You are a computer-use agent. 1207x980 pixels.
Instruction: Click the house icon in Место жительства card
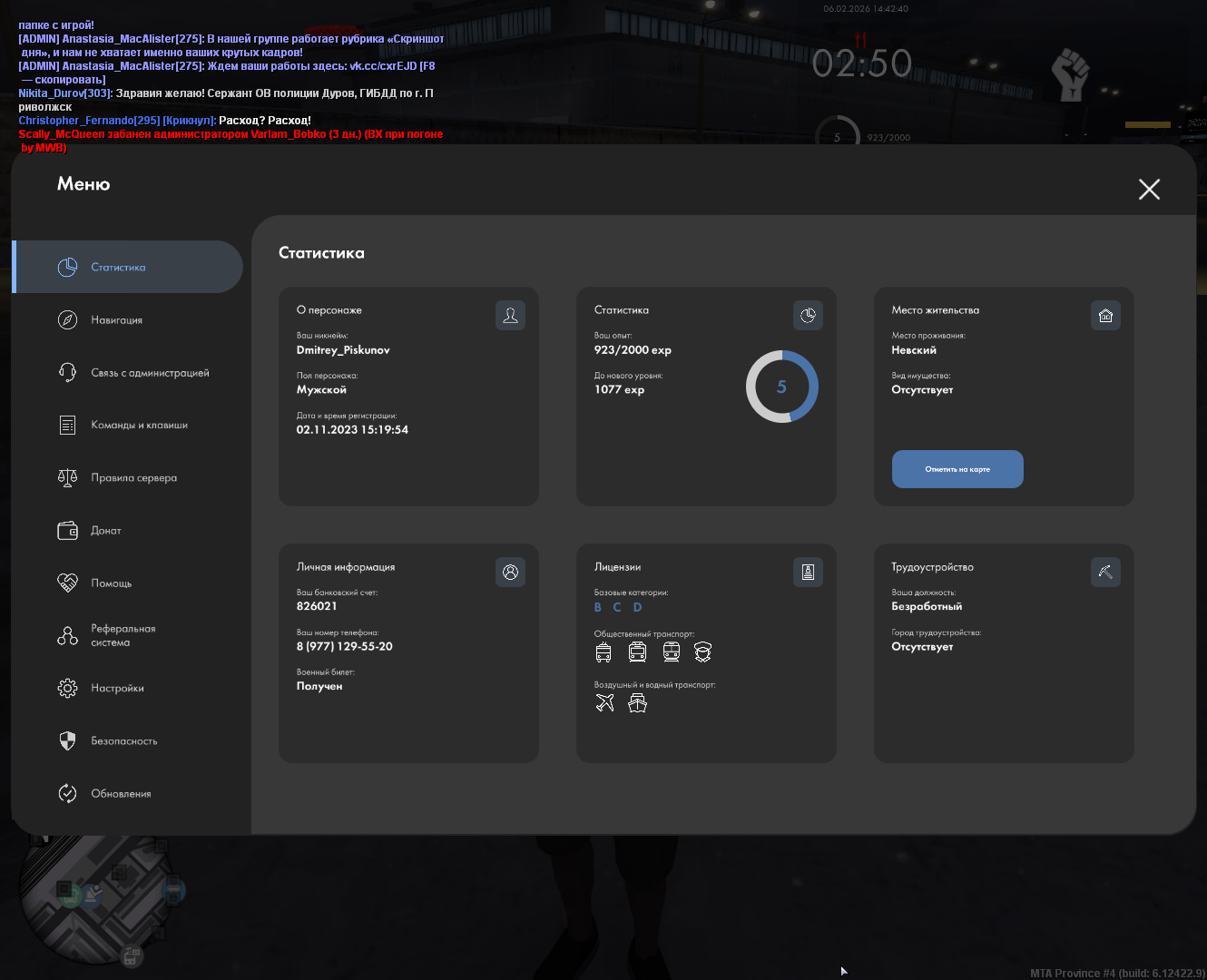click(x=1105, y=316)
